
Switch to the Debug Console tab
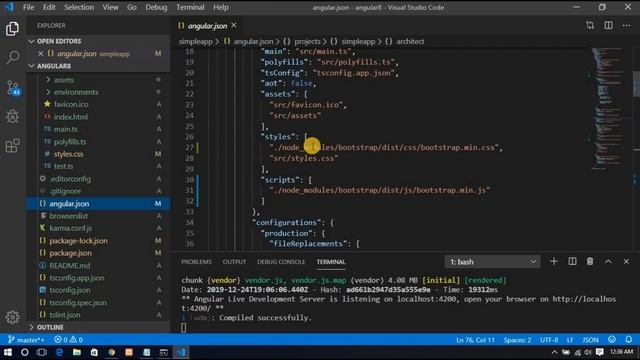pos(281,262)
